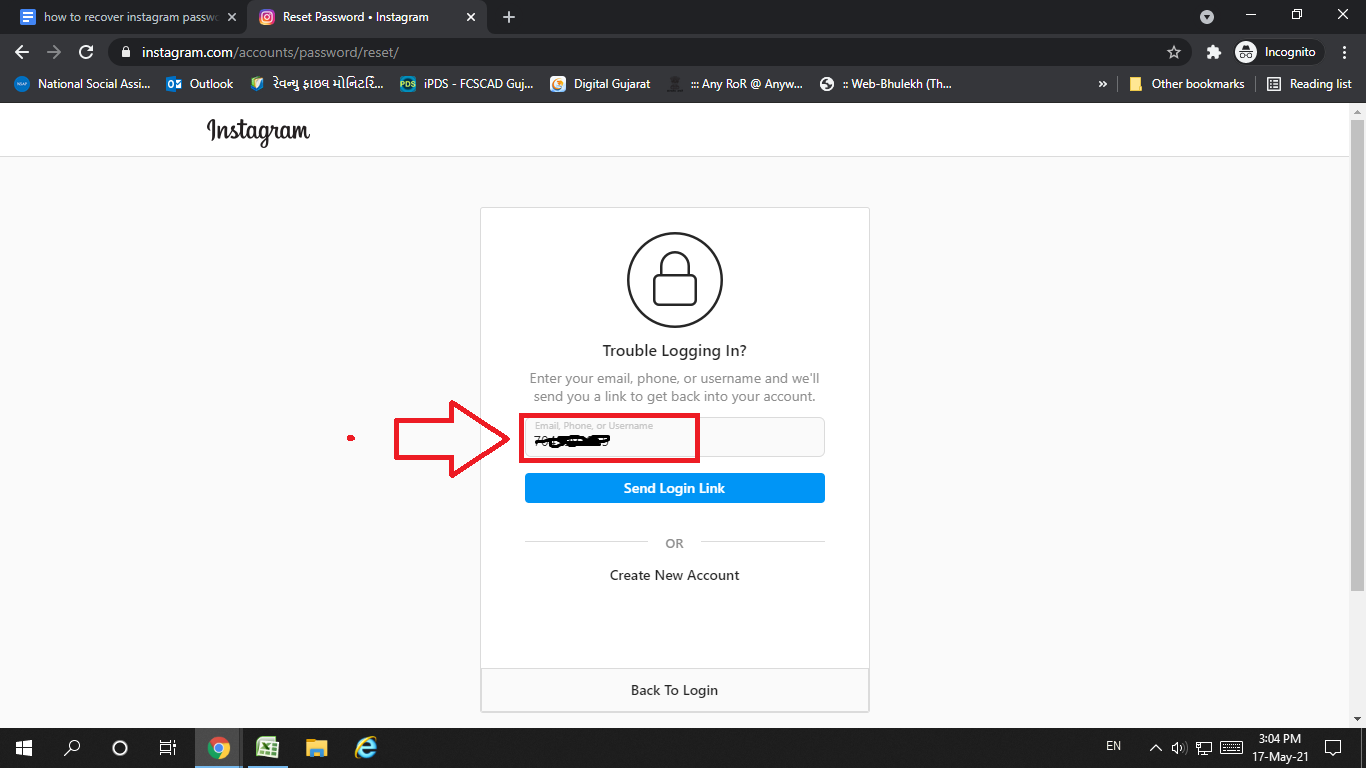Screen dimensions: 1366x768
Task: Click the touch keyboard tray icon
Action: (x=1231, y=747)
